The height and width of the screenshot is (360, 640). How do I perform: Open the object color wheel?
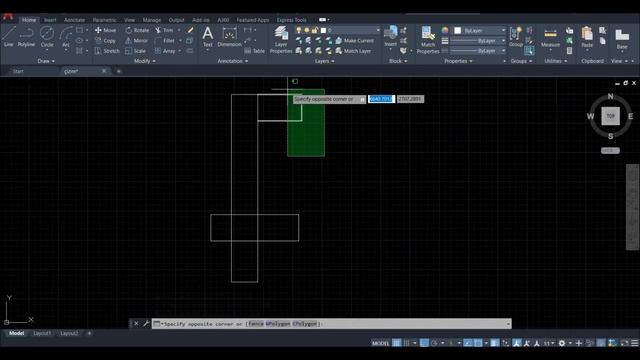445,30
